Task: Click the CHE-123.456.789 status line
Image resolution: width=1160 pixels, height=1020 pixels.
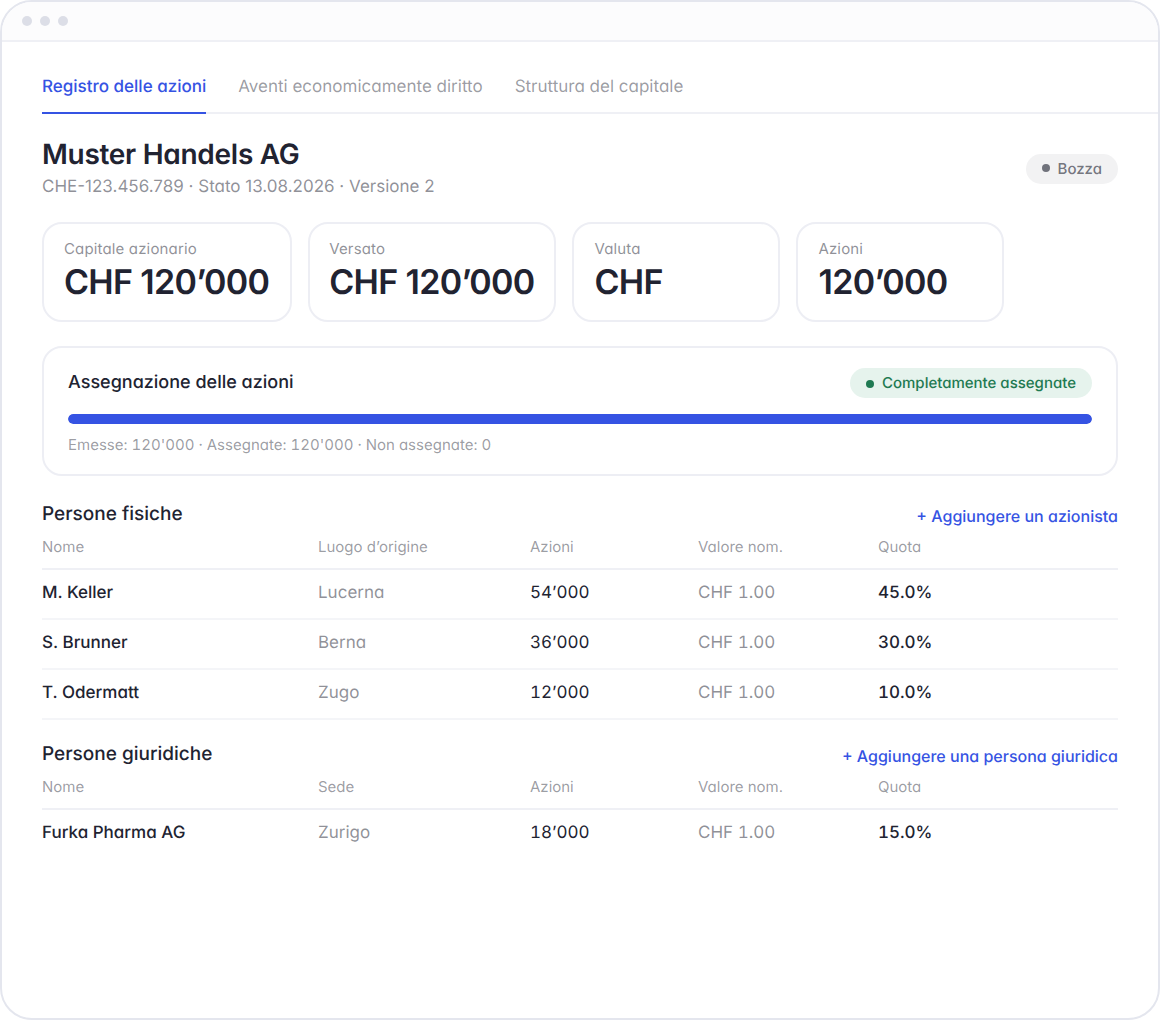Action: click(238, 186)
